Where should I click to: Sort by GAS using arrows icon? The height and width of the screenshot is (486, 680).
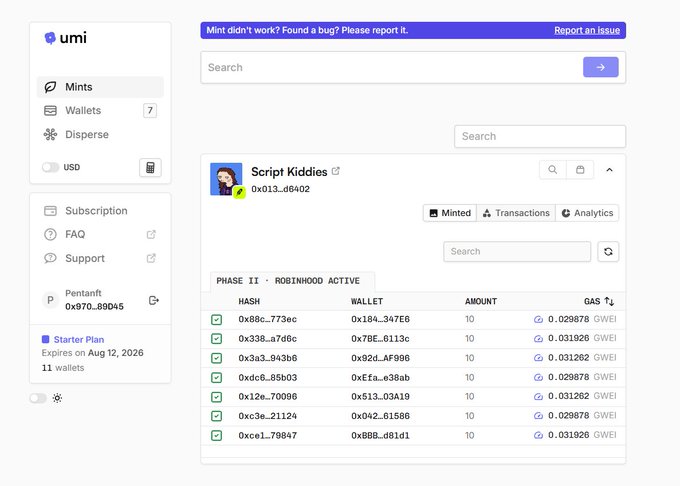[x=609, y=301]
